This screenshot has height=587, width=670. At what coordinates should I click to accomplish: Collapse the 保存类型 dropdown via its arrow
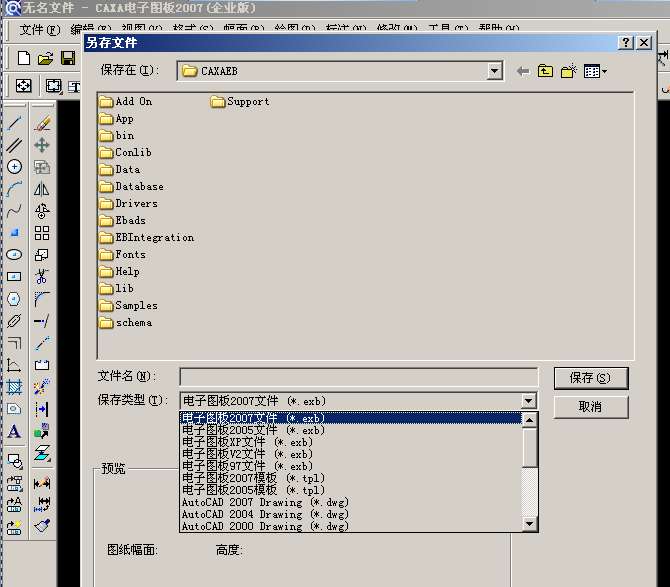point(529,401)
